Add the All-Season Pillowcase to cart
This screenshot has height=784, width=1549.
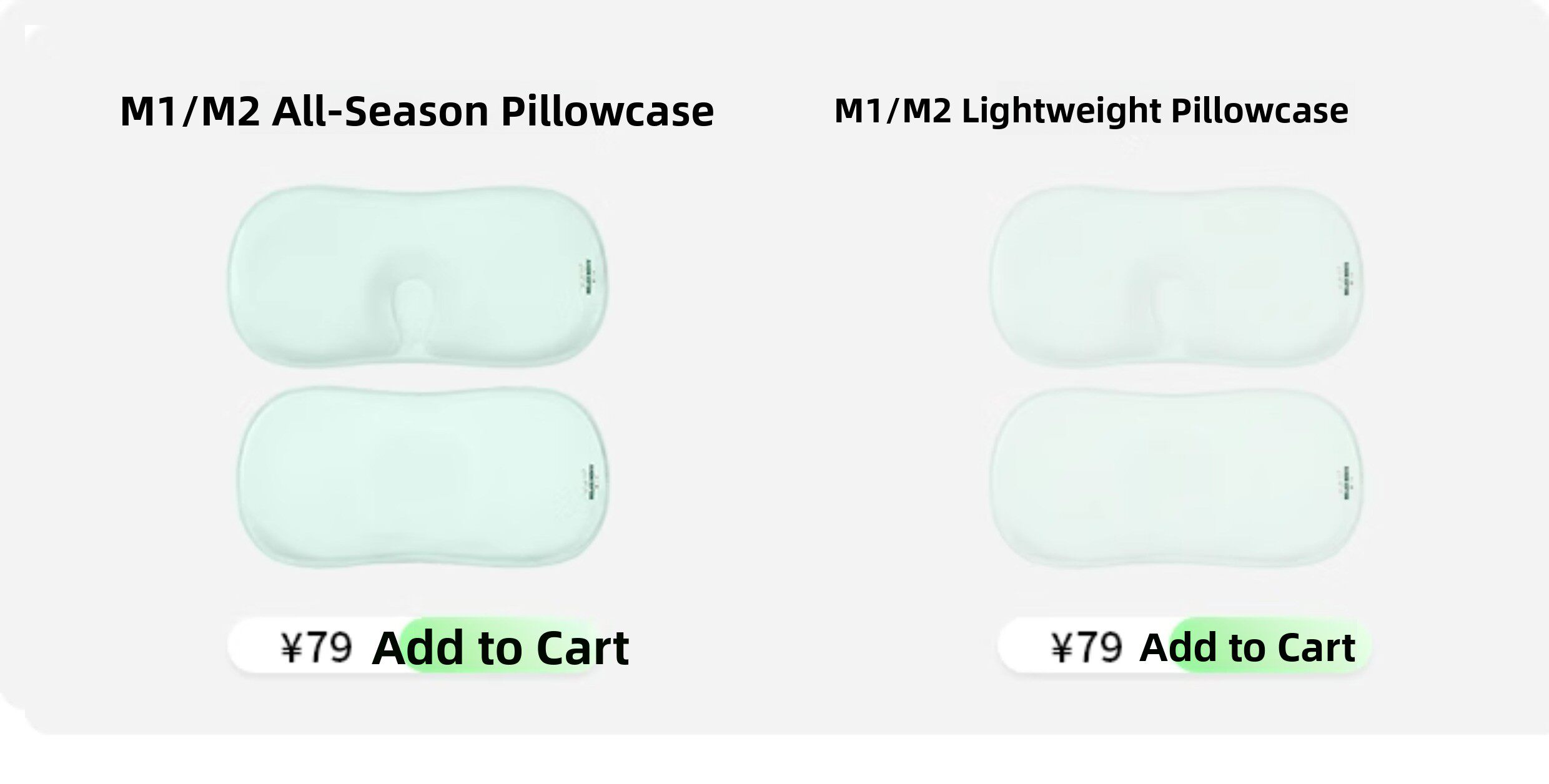(500, 647)
